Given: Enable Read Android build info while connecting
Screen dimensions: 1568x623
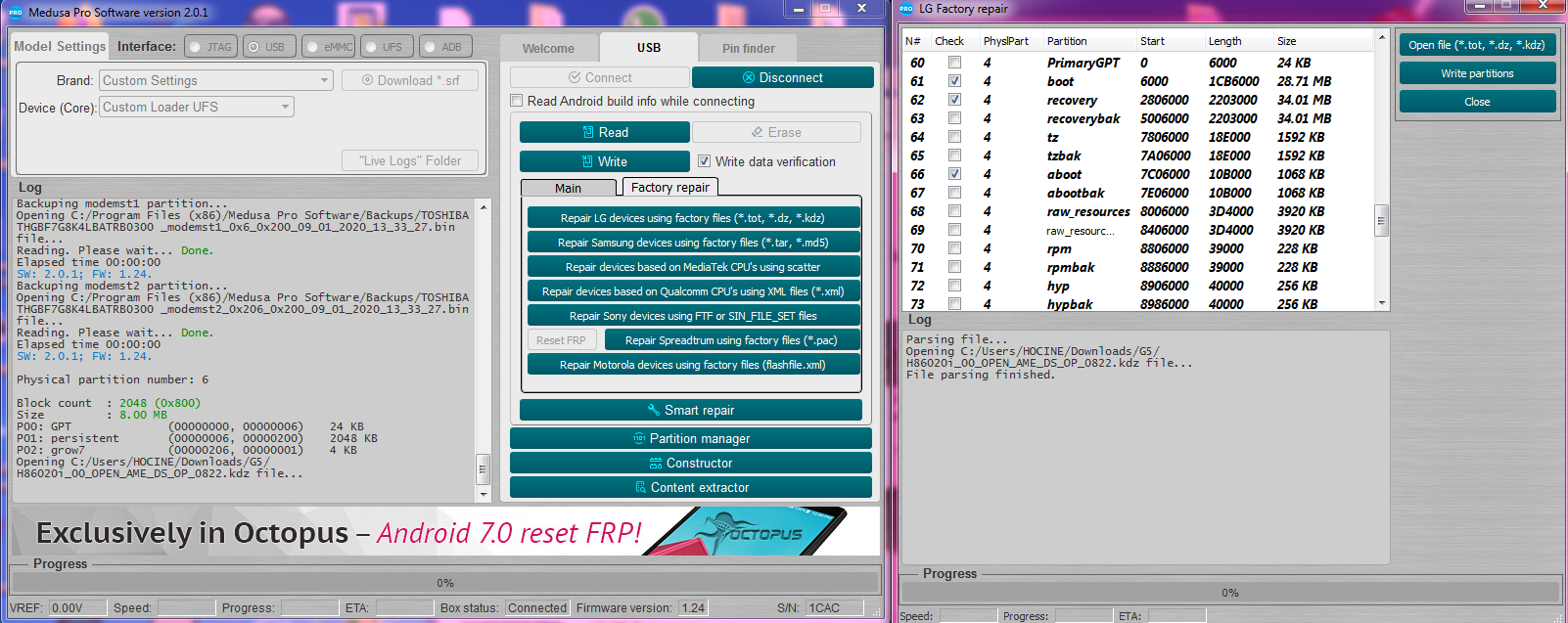Looking at the screenshot, I should tap(517, 101).
